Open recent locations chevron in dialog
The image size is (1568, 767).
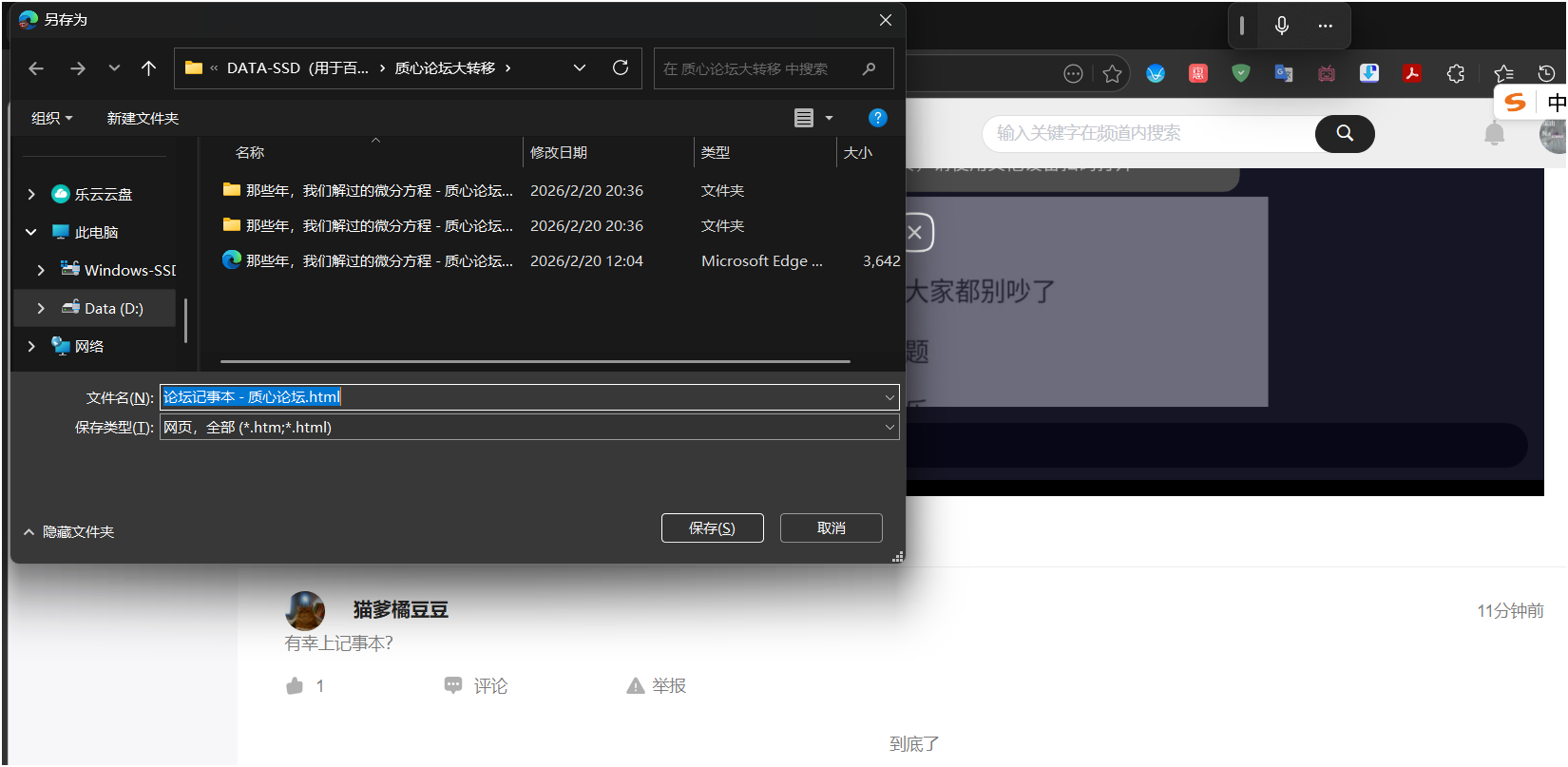(x=114, y=68)
